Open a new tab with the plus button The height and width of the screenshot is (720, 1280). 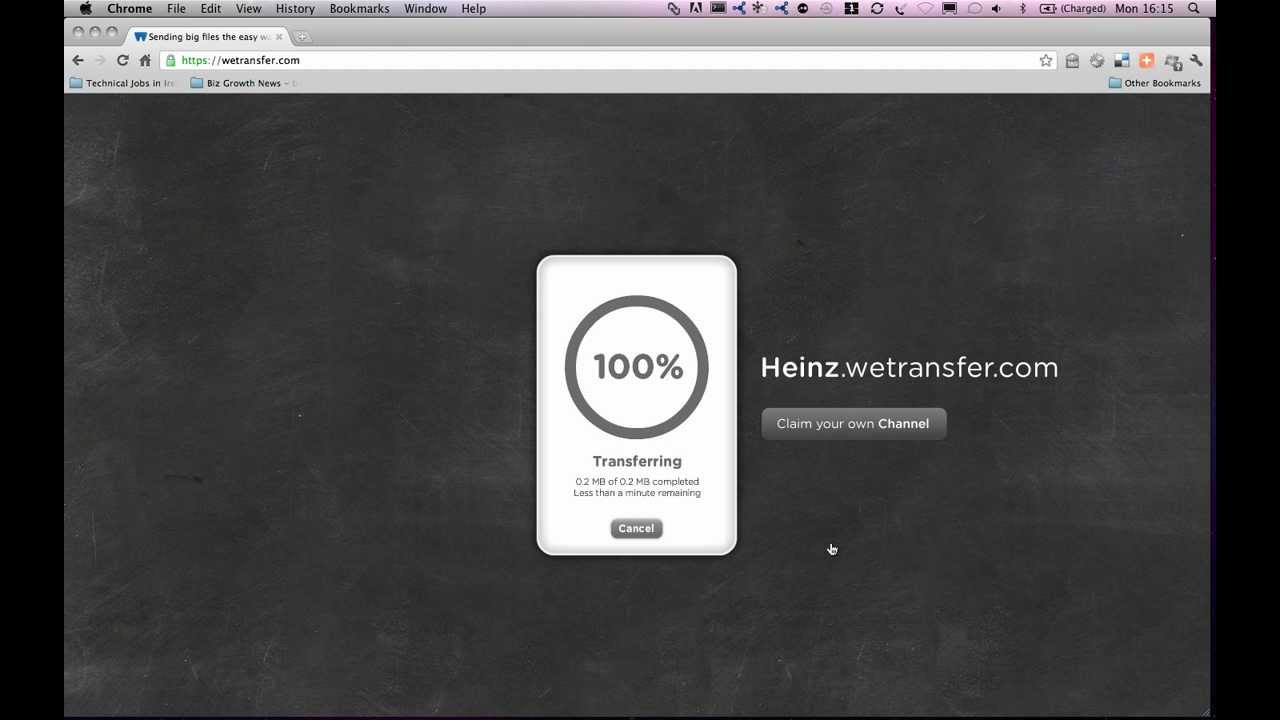point(302,37)
